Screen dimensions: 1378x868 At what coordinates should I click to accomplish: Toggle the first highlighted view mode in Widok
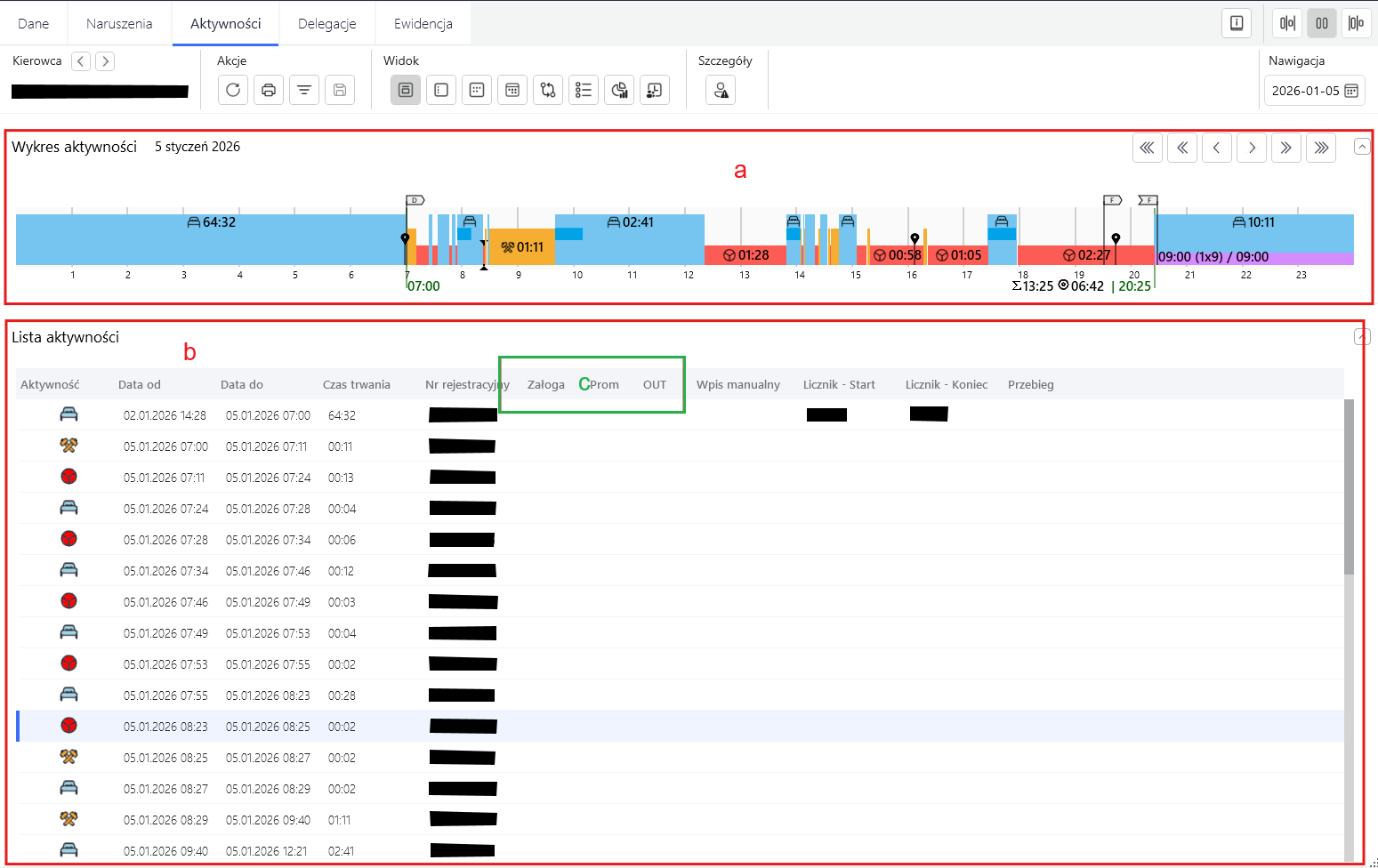406,90
